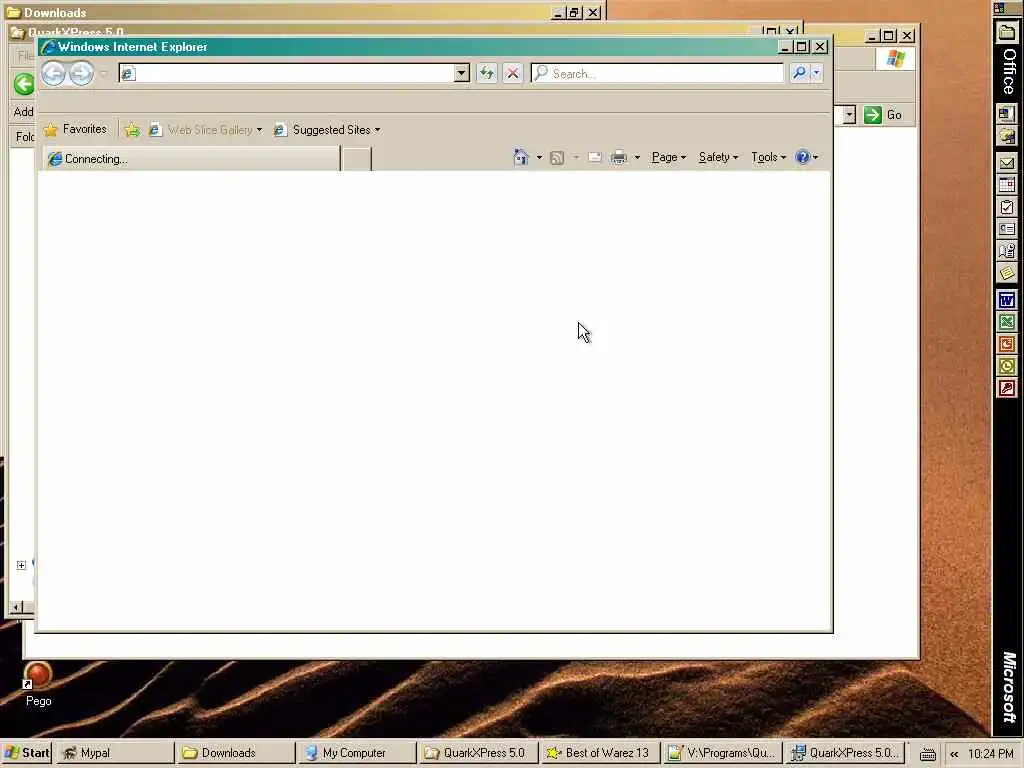Click left scroll arrow in Folders pane
The image size is (1024, 768).
point(17,607)
